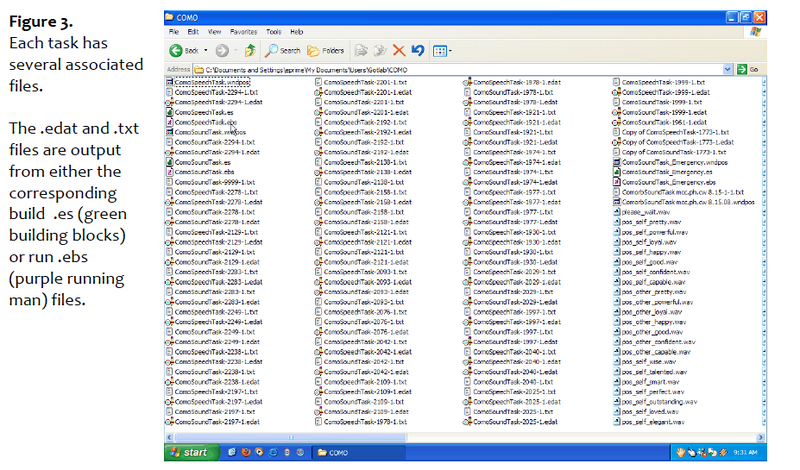Select ComoSpeechTask.es green build file icon
The width and height of the screenshot is (800, 470).
click(x=169, y=112)
